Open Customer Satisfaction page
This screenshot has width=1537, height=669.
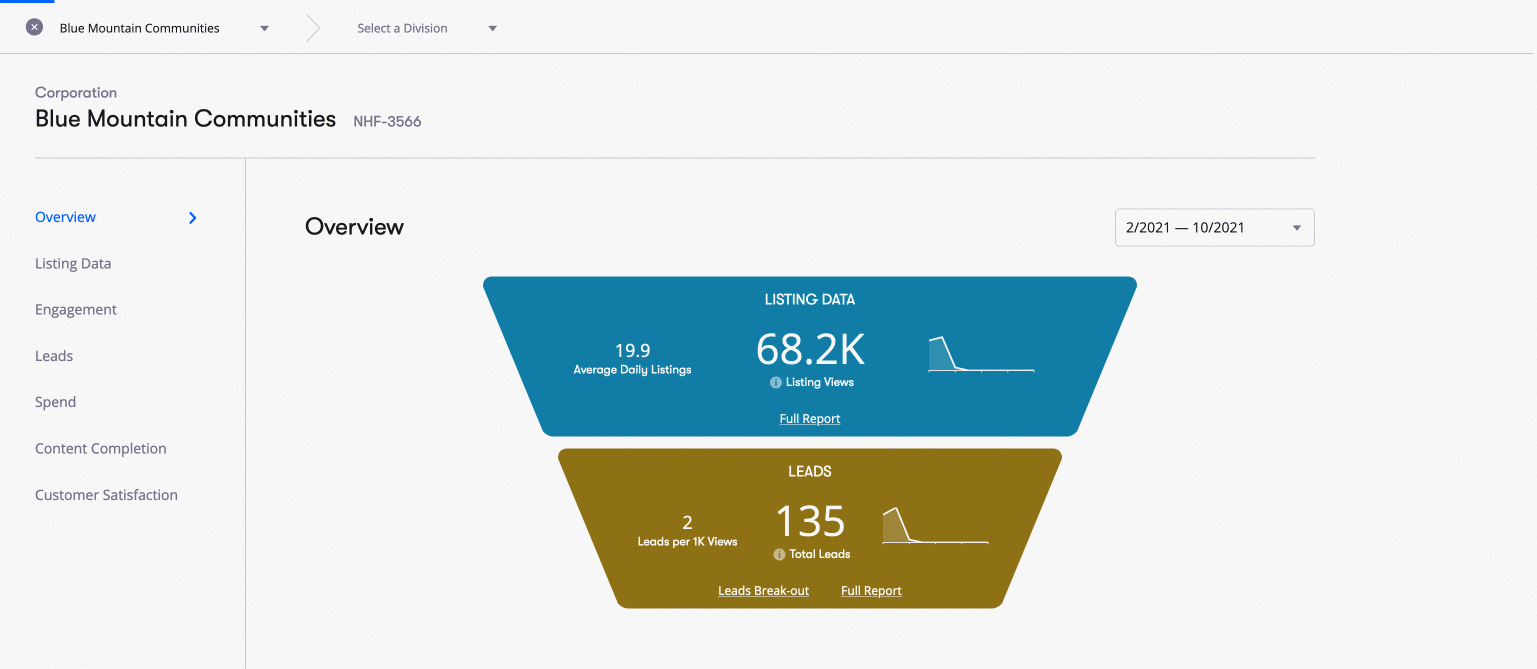(x=106, y=495)
